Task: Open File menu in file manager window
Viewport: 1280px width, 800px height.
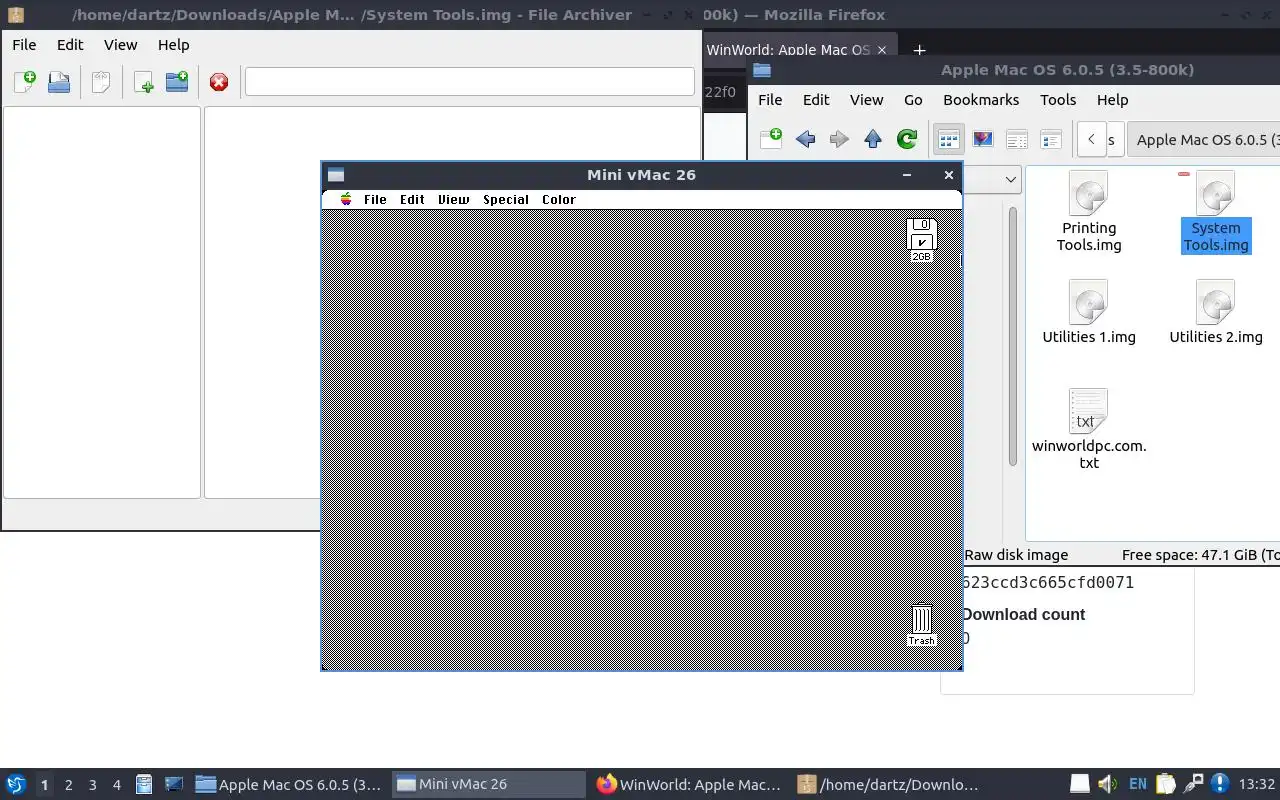Action: coord(770,100)
